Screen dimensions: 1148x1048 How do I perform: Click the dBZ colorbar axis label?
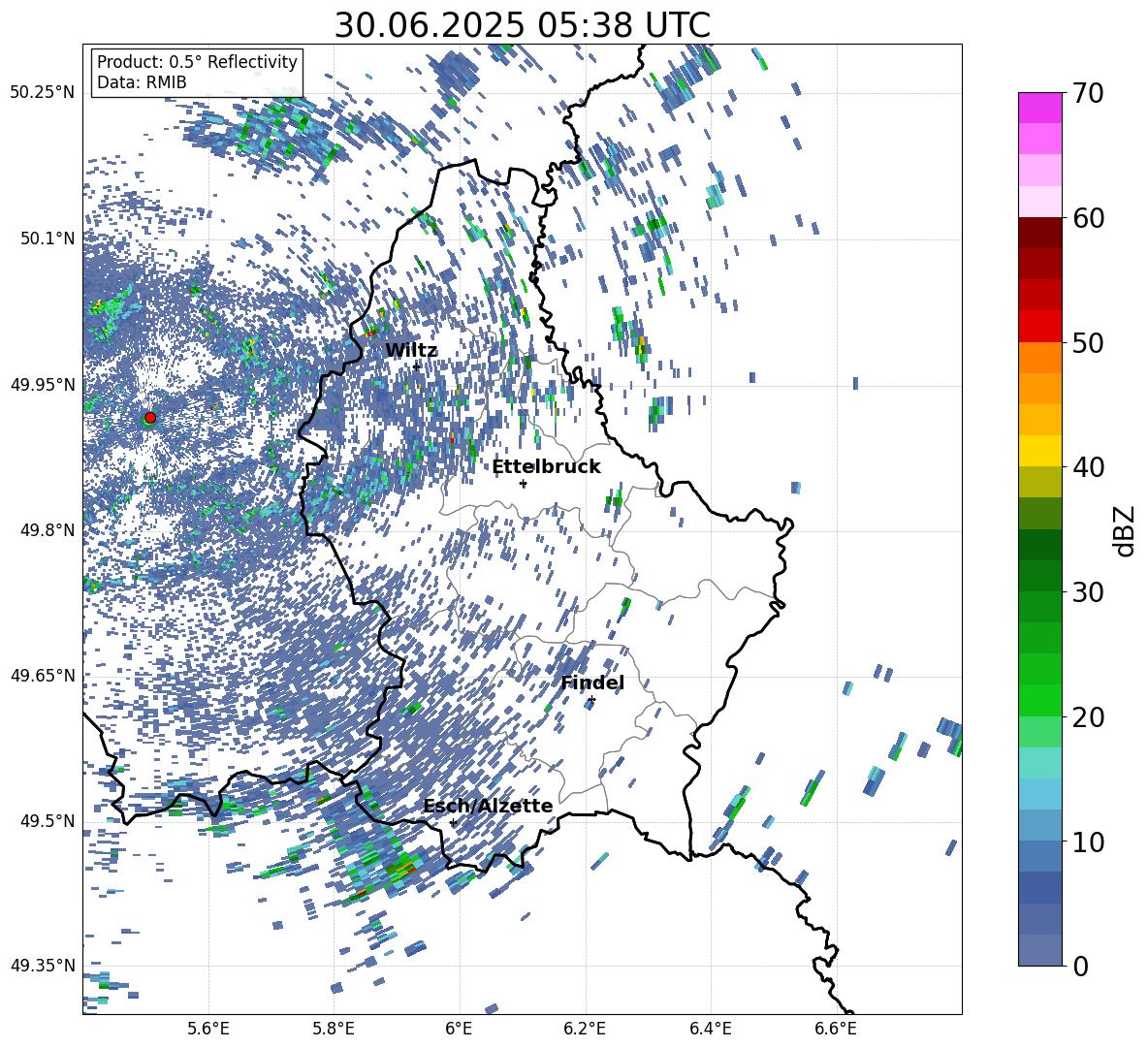(1126, 530)
